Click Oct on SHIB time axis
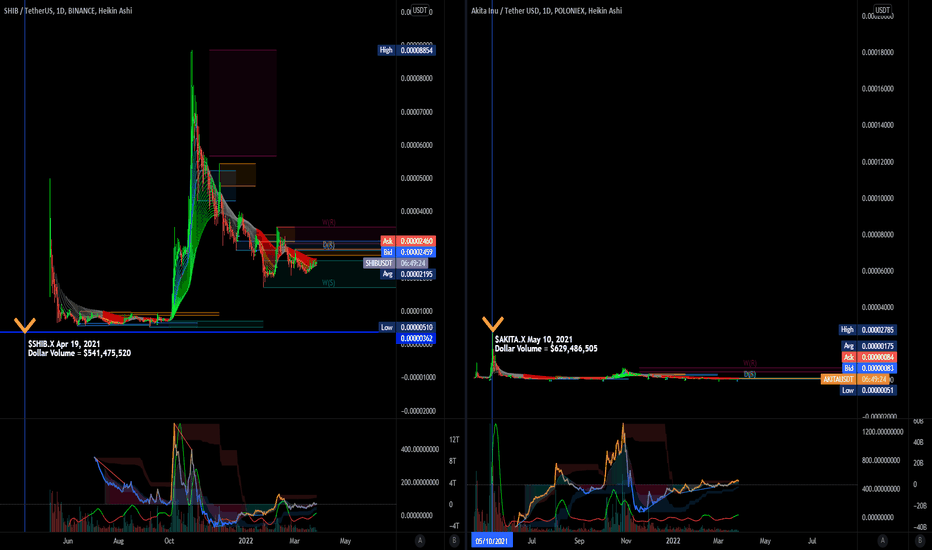Viewport: 932px width, 550px height. point(169,541)
